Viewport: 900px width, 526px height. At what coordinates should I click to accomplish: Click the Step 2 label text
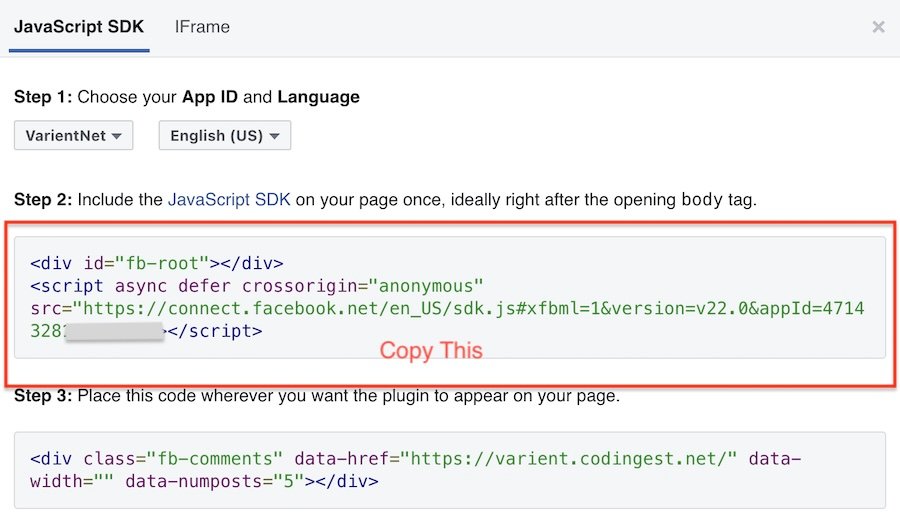click(43, 200)
